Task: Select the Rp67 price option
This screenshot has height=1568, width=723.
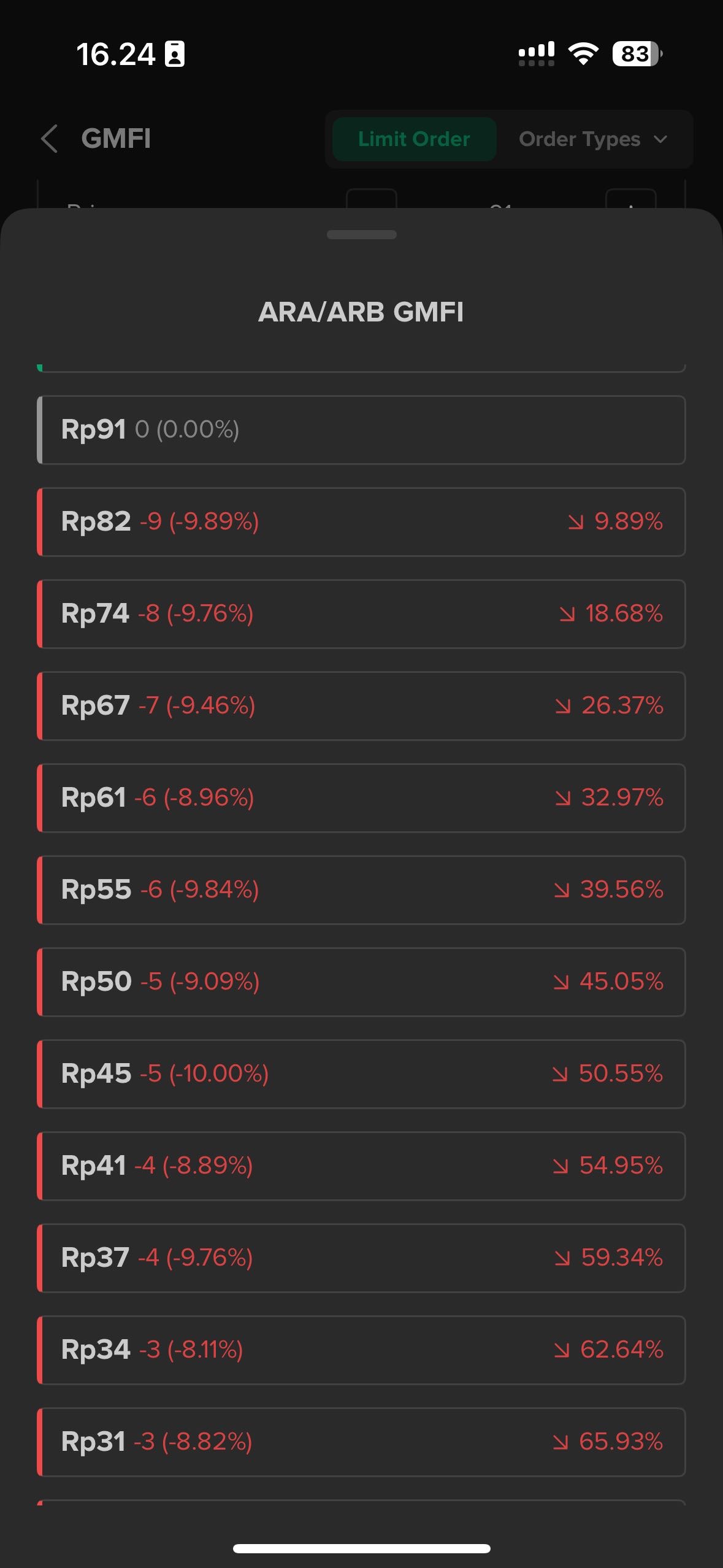Action: point(361,706)
